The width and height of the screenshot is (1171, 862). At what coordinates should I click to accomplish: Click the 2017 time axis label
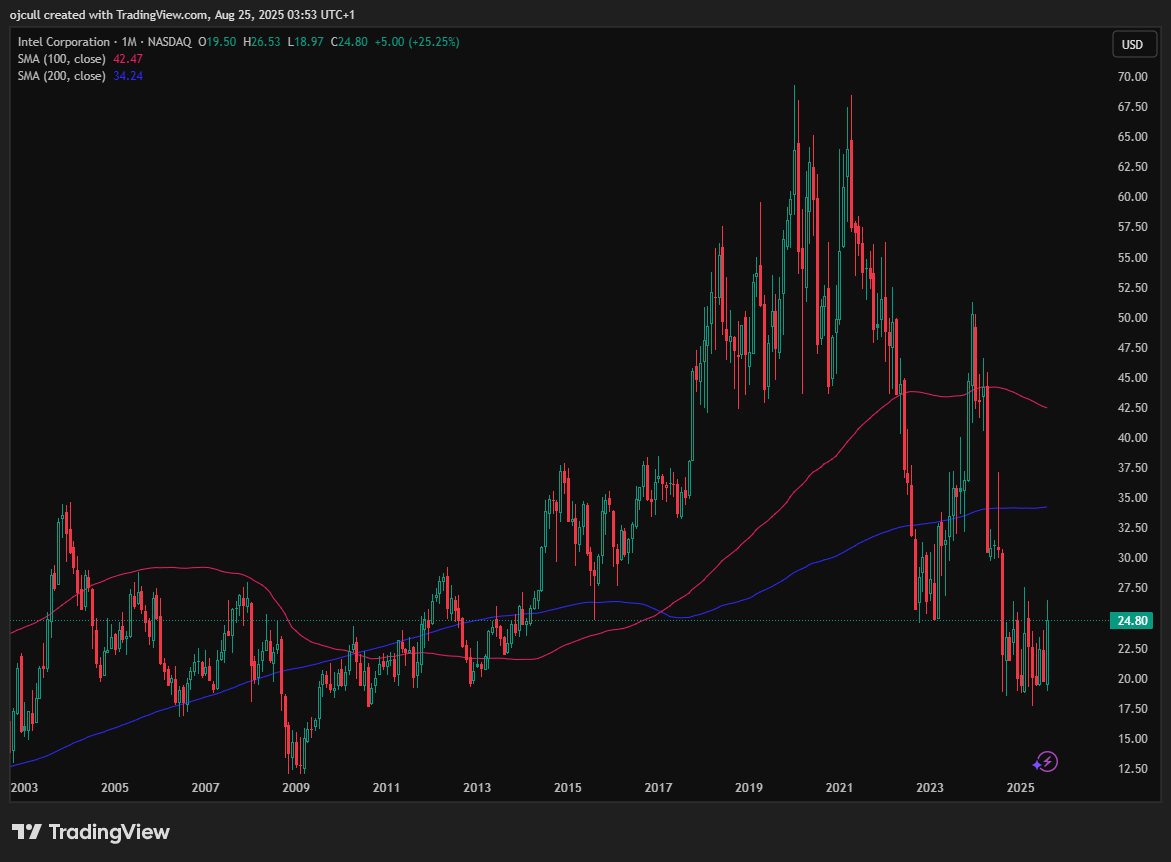[658, 787]
